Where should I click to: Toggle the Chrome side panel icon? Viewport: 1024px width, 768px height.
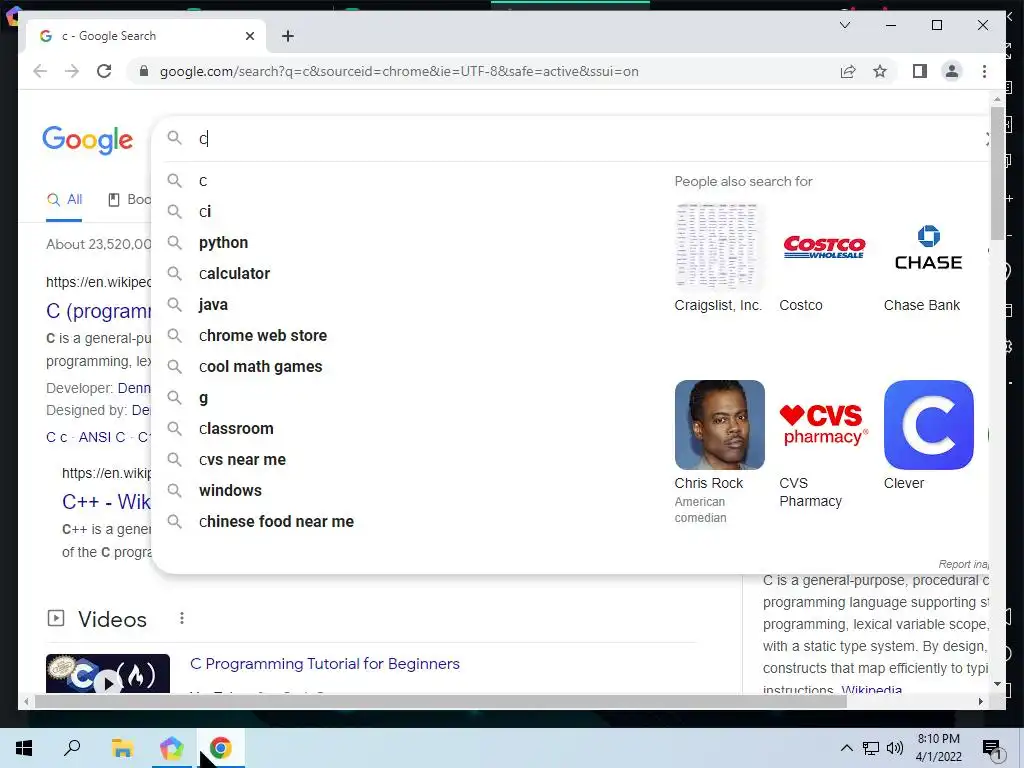[920, 71]
